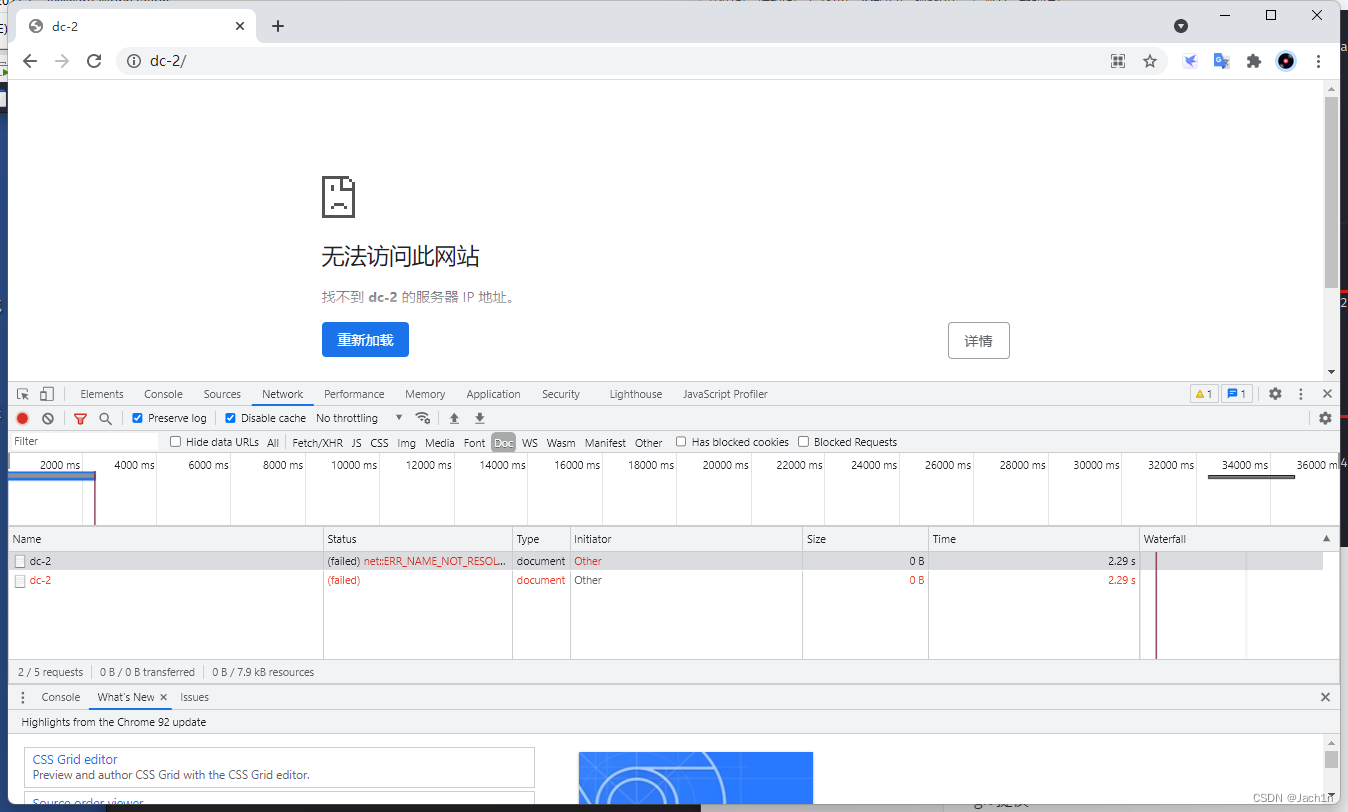Open DevTools settings gear

(1275, 394)
